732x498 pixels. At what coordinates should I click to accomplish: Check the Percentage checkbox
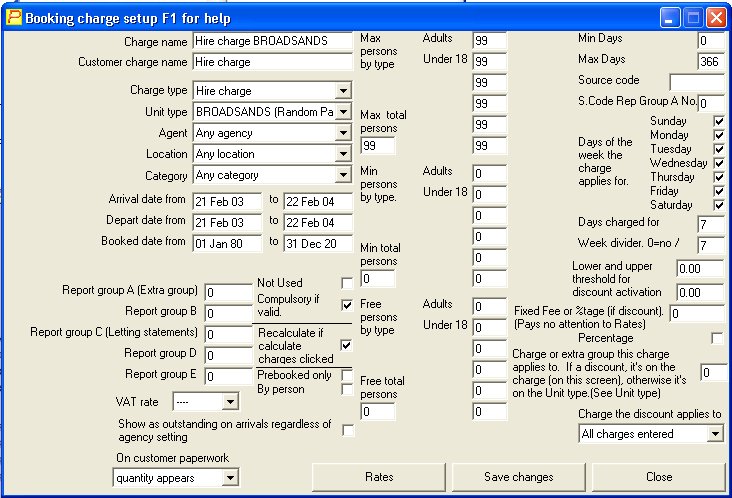coord(717,338)
